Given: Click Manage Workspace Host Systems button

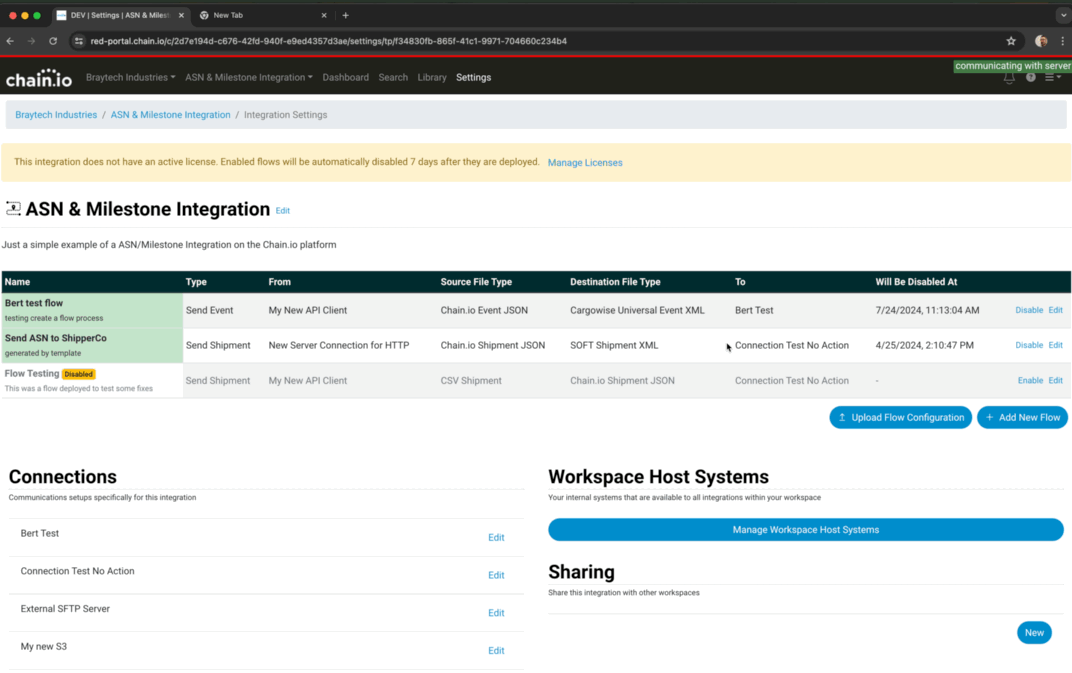Looking at the screenshot, I should point(805,529).
